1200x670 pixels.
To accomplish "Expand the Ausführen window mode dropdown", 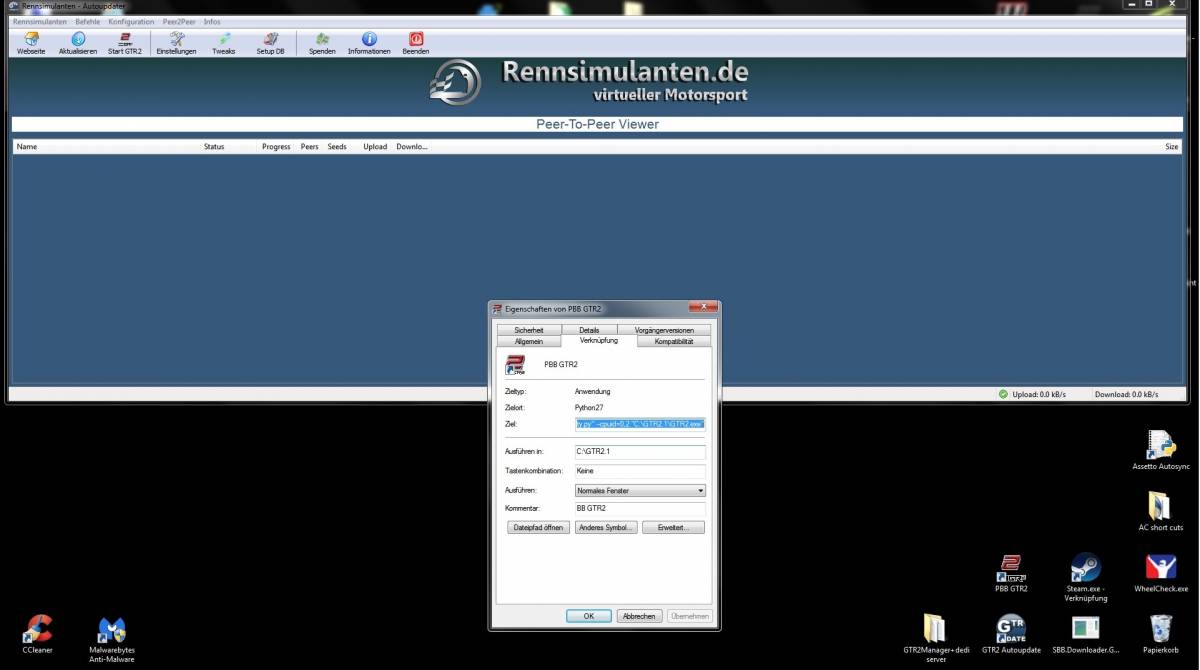I will coord(640,491).
